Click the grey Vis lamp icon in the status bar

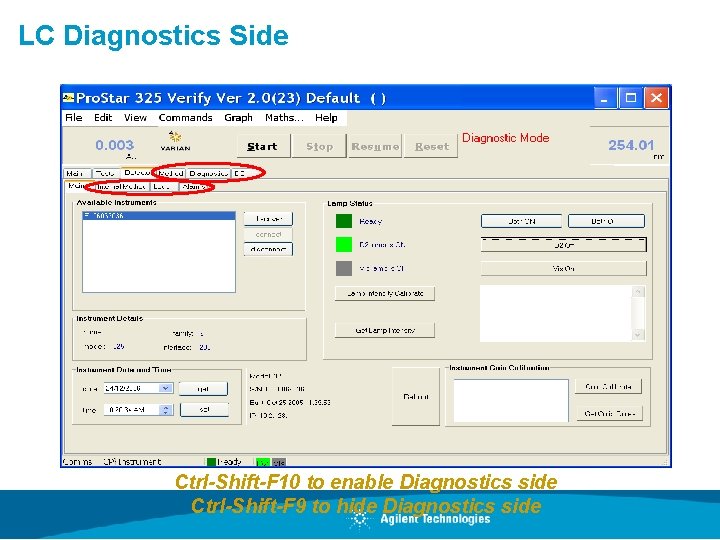[279, 462]
